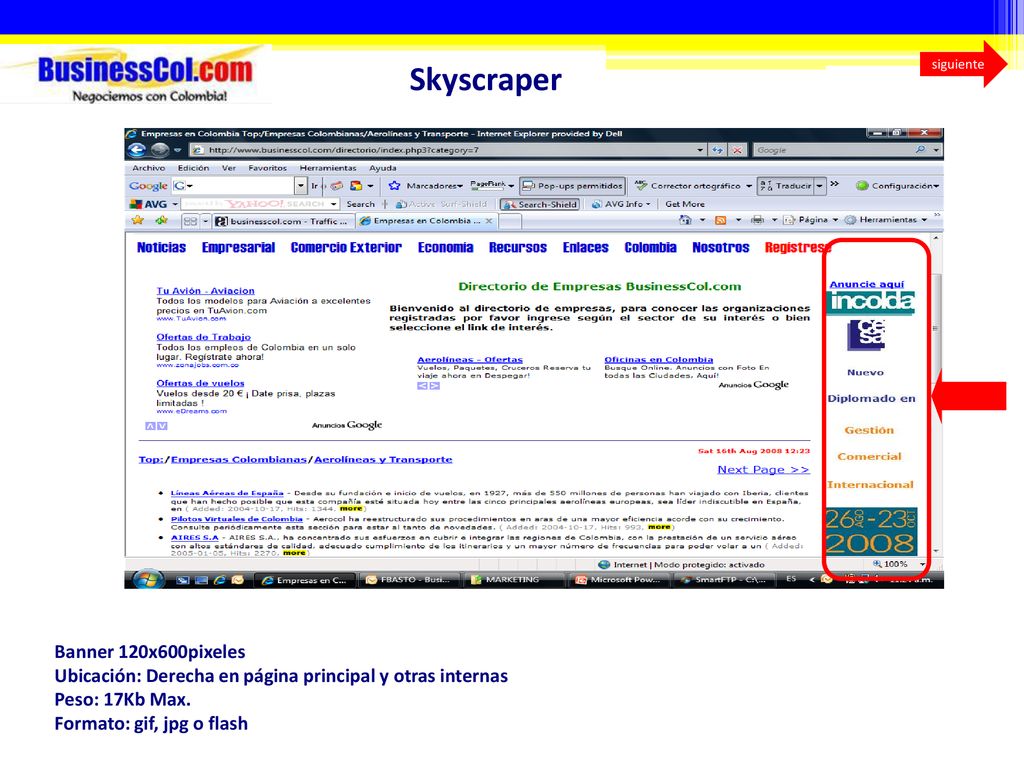Screen dimensions: 1024x768
Task: Switch to the businesscol.com - Traffic tab
Action: 283,221
